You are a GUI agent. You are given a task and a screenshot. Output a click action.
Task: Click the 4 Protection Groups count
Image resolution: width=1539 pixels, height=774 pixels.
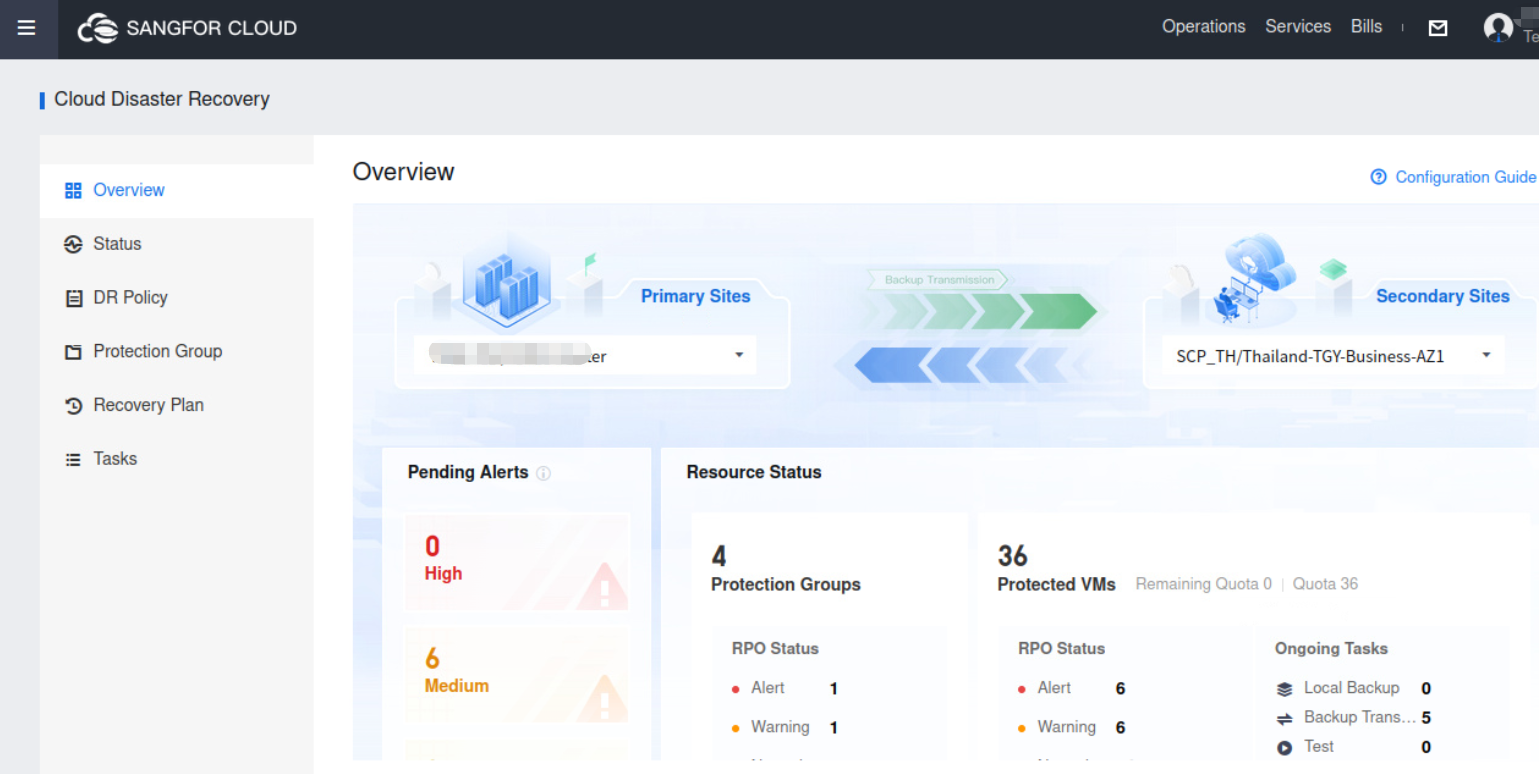click(x=719, y=556)
